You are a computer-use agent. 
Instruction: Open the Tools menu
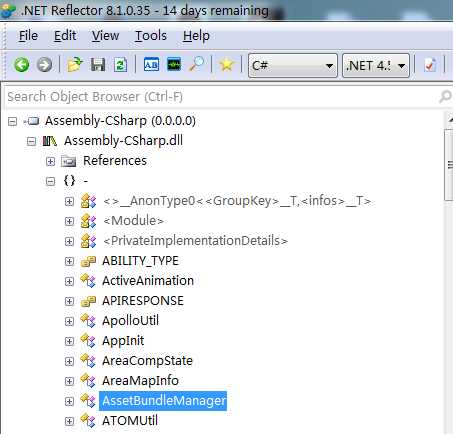coord(151,36)
